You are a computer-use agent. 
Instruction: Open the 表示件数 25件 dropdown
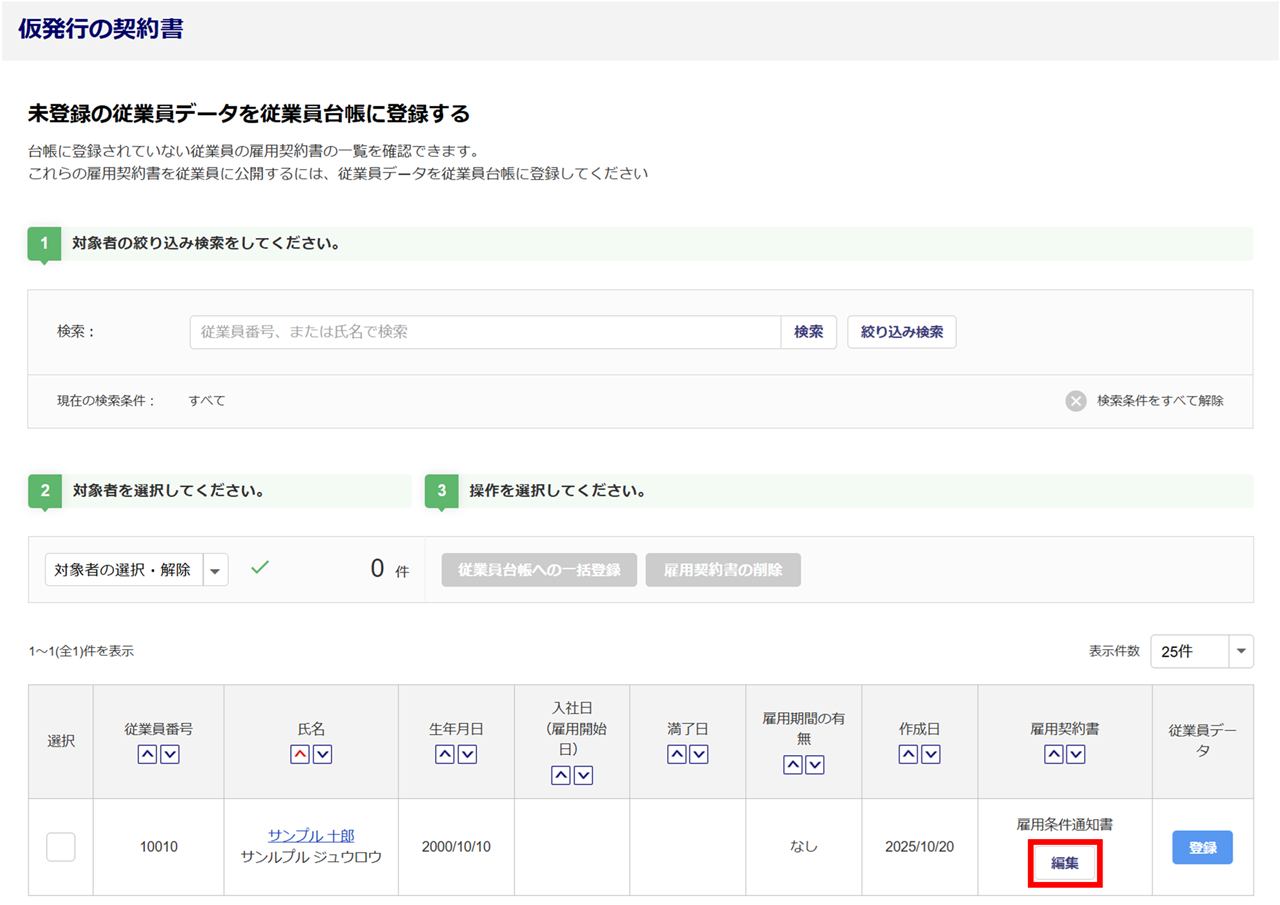(1201, 651)
